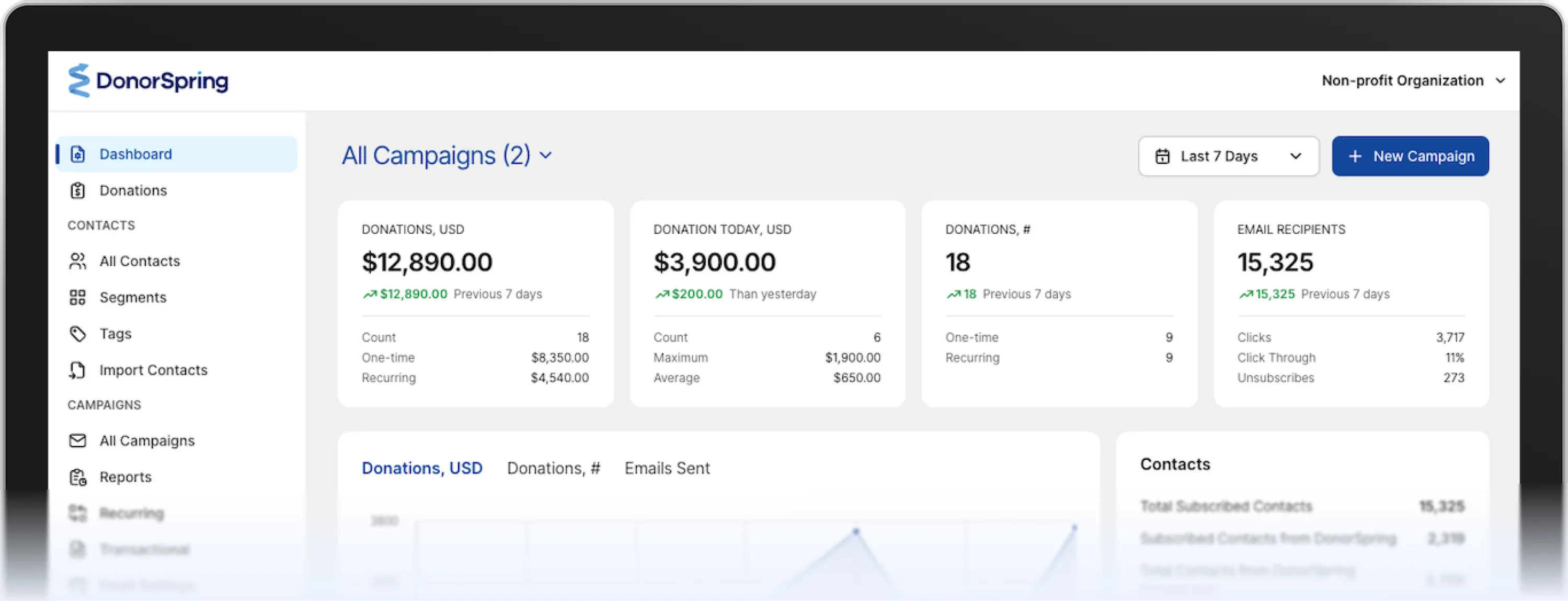The width and height of the screenshot is (1568, 601).
Task: Click the Contacts panel heading
Action: (x=1175, y=464)
